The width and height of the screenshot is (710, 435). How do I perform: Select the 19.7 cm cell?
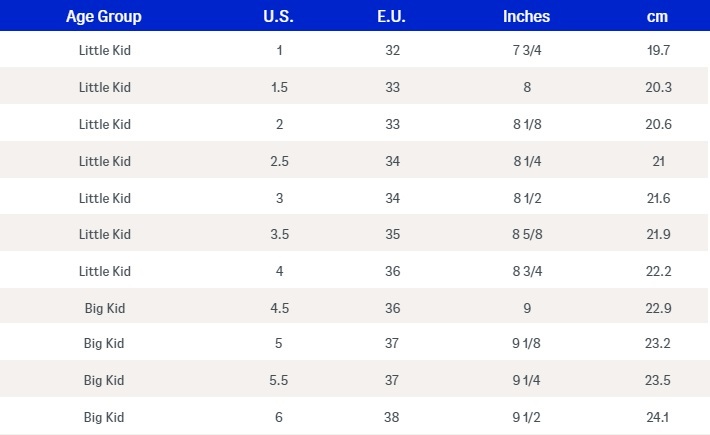(658, 50)
